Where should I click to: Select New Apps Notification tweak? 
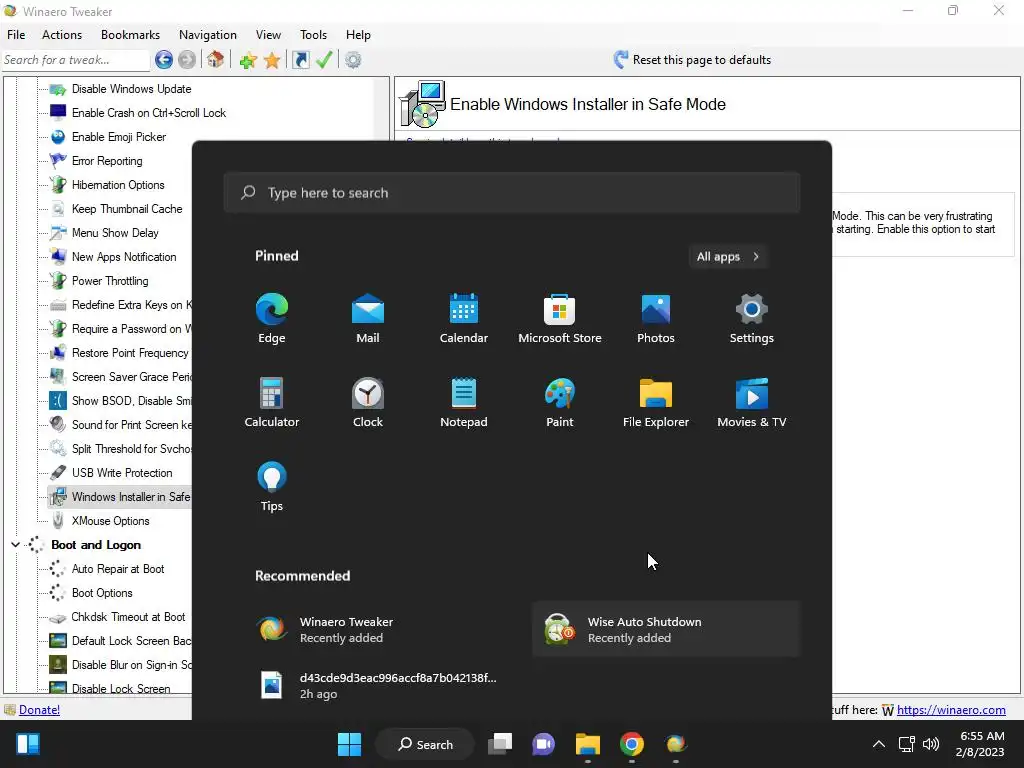(124, 257)
